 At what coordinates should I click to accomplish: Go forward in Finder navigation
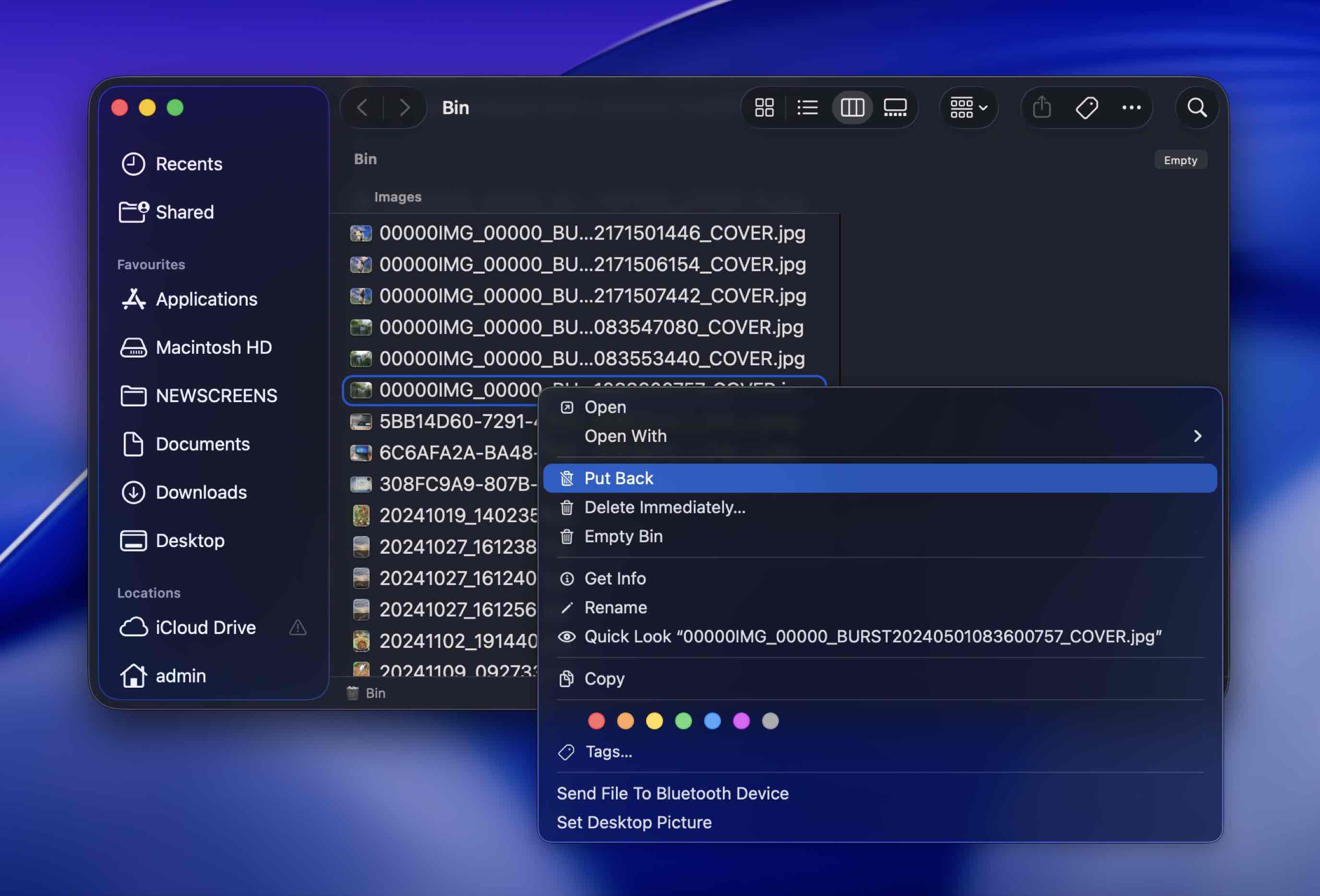click(x=405, y=108)
